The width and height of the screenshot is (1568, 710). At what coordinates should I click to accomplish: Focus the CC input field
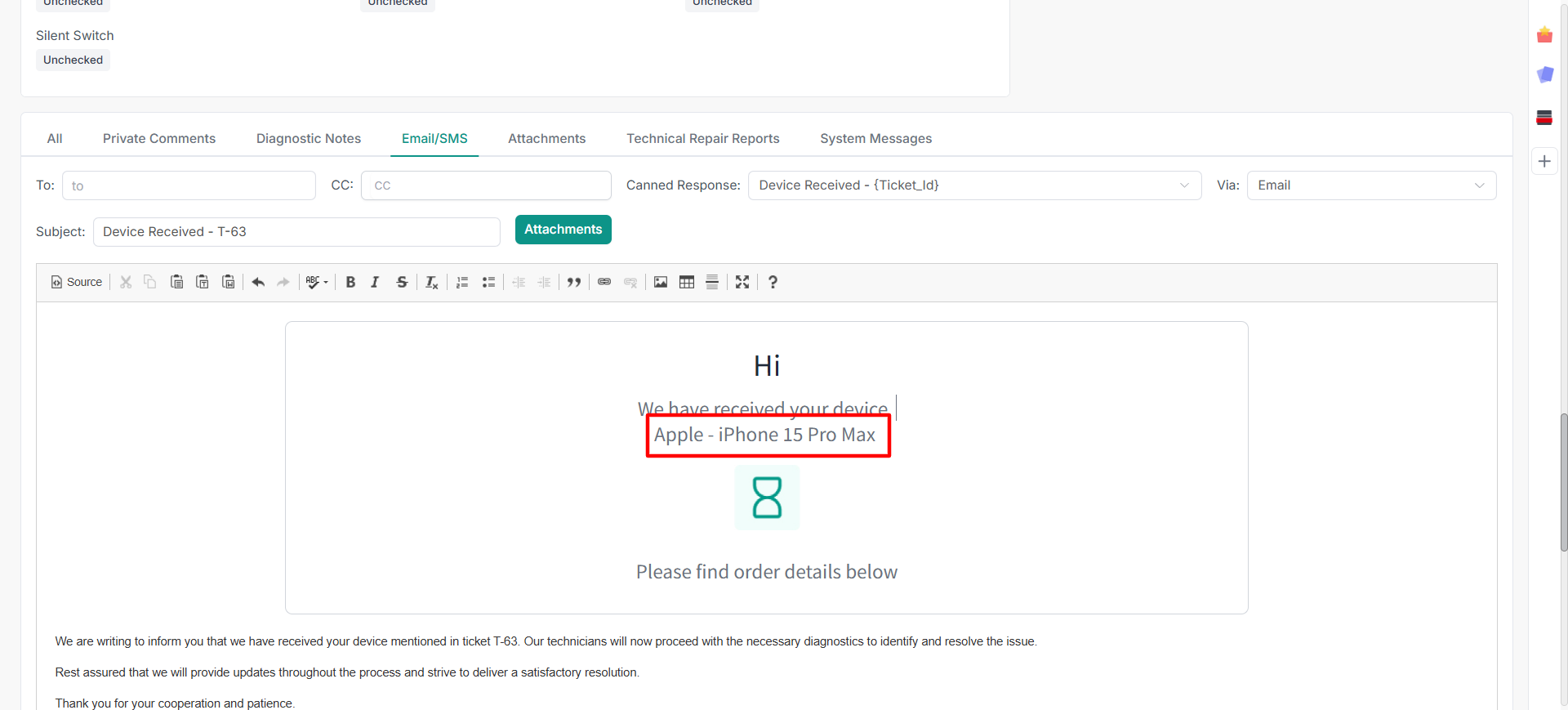tap(486, 185)
